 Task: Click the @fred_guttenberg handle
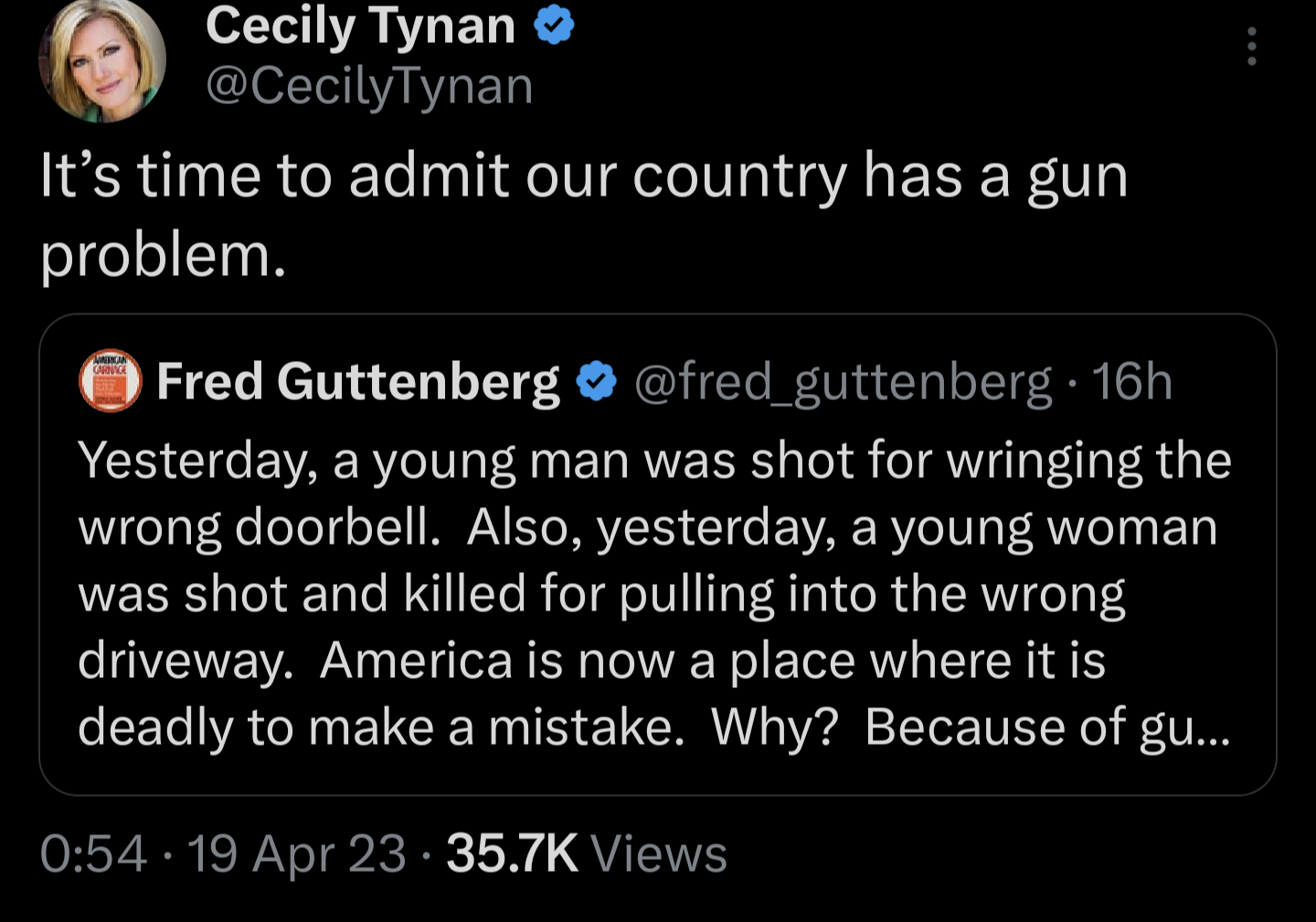click(x=843, y=381)
